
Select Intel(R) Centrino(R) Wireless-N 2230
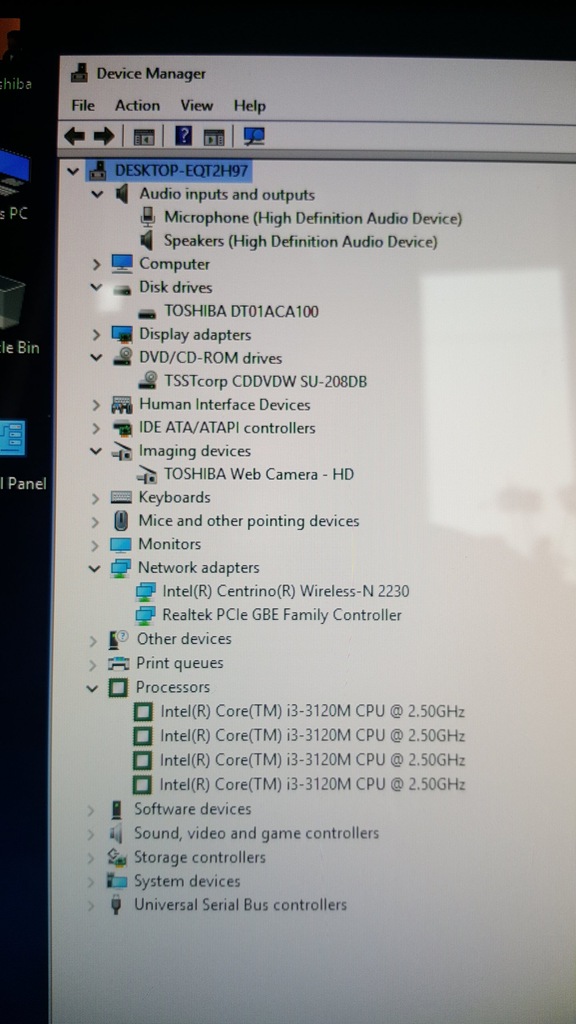click(286, 592)
